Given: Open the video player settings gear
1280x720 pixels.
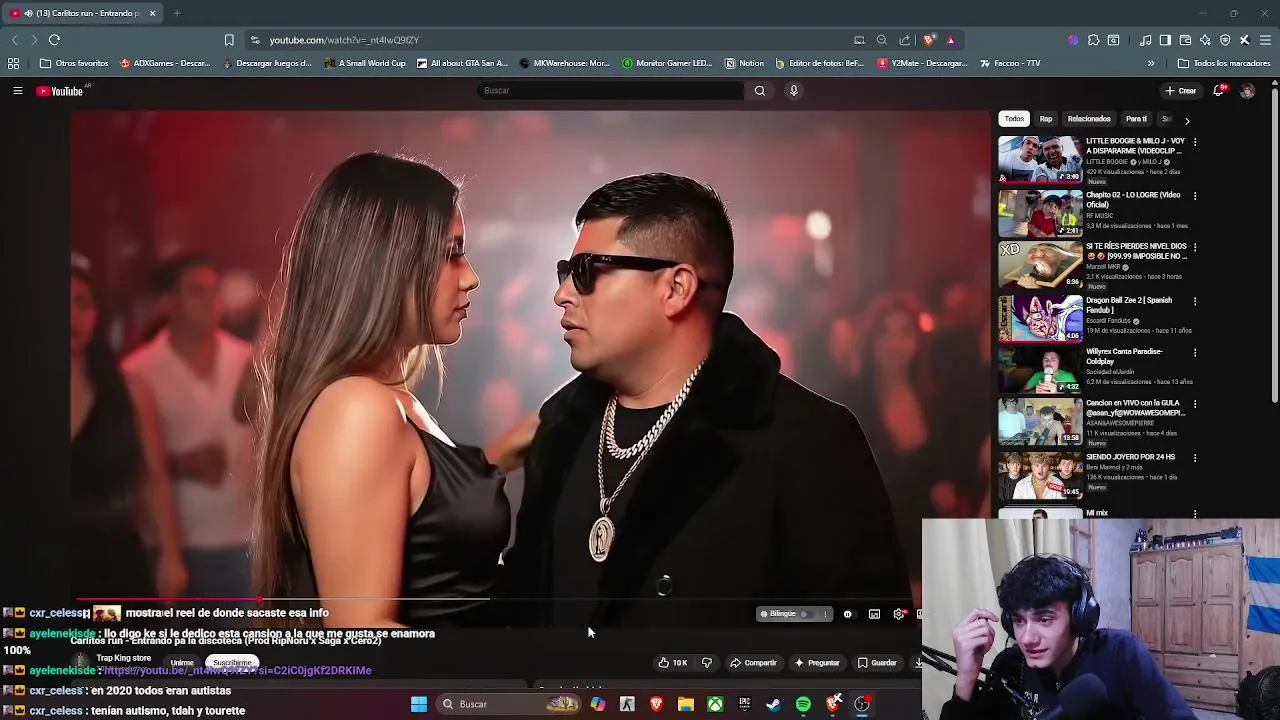Looking at the screenshot, I should click(x=899, y=614).
